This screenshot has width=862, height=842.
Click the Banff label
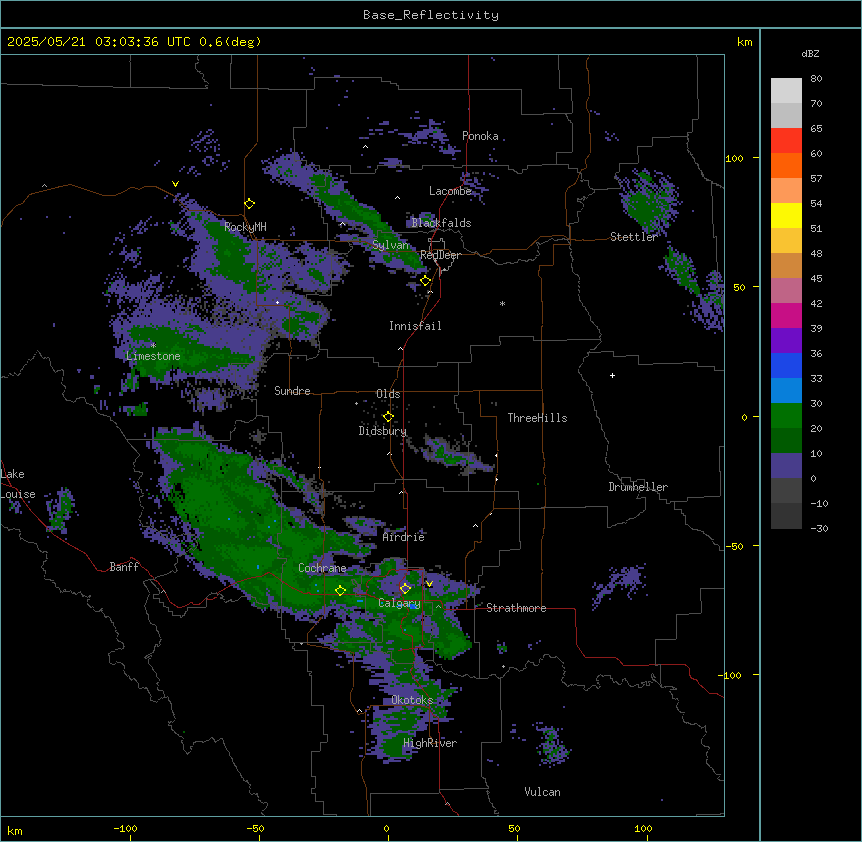(124, 567)
